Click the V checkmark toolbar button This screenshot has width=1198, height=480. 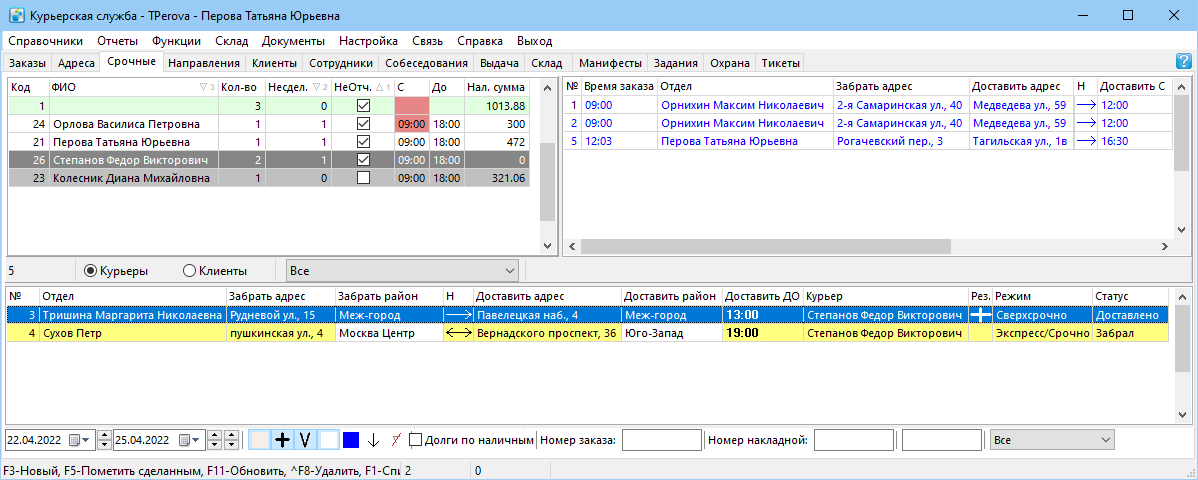305,439
